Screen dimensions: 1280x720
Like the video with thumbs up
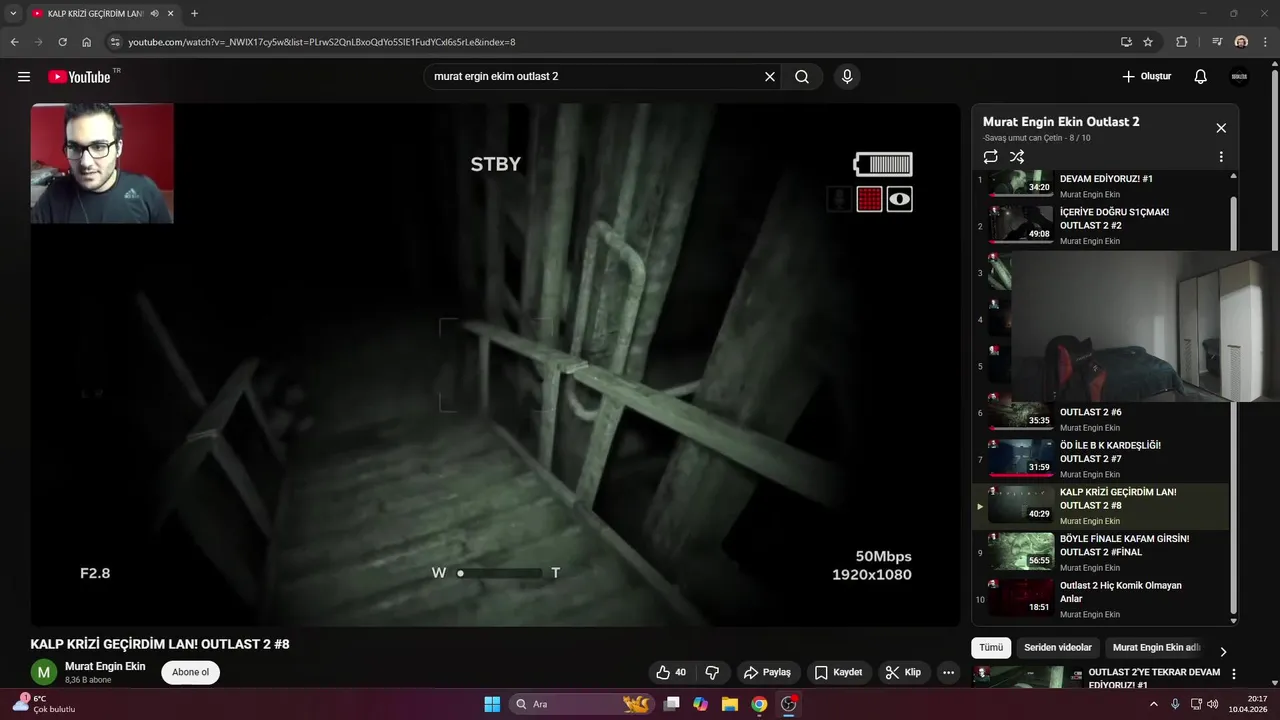(x=672, y=673)
